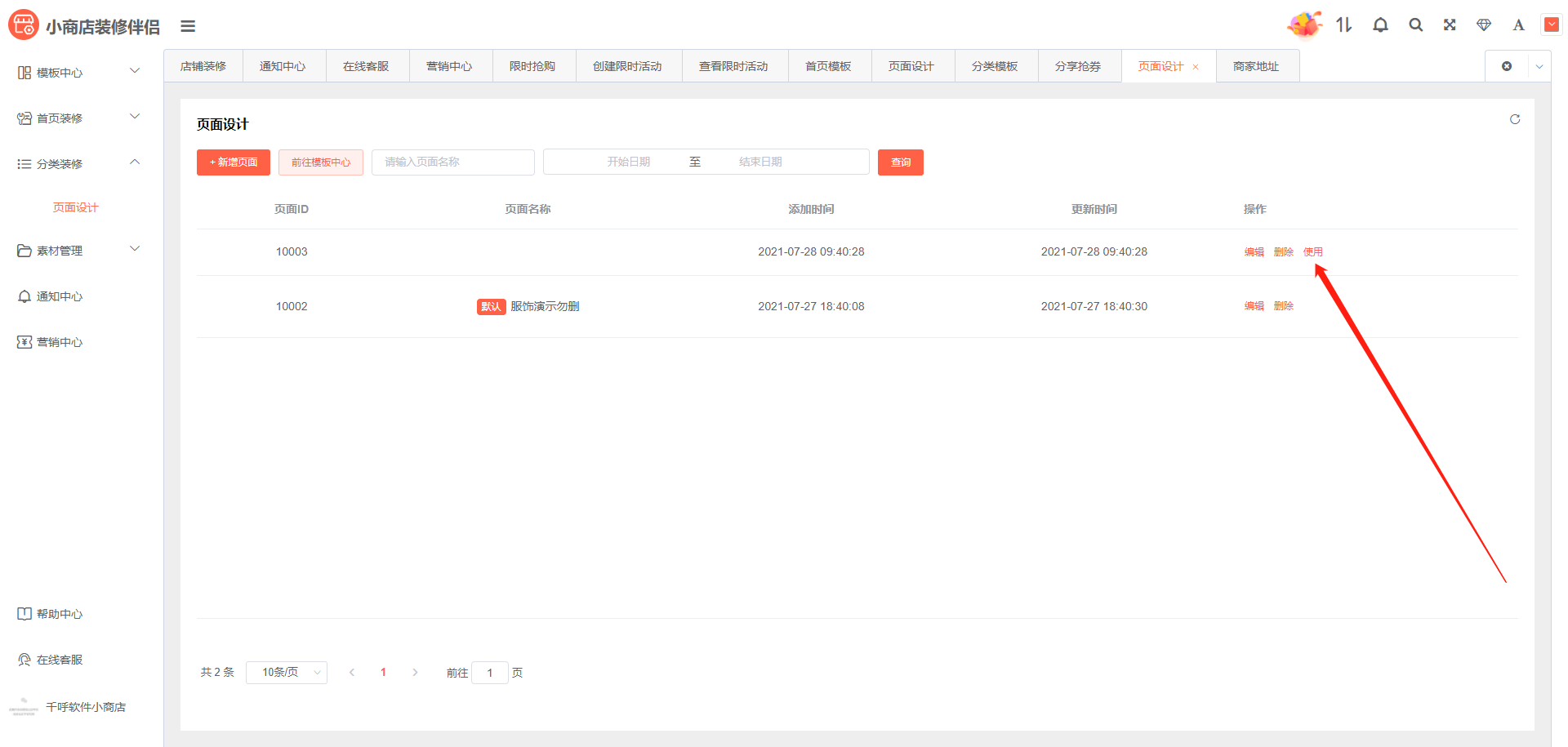Screen dimensions: 1568x747
Task: Switch to the 通知中心 tab in the tab bar
Action: point(283,66)
